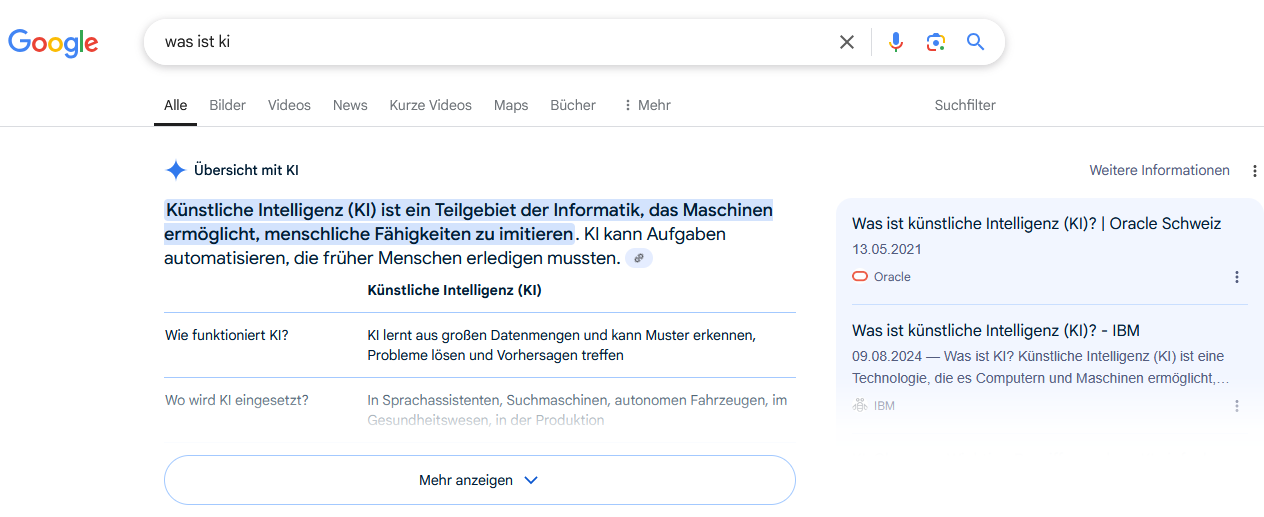
Task: Switch to the News tab
Action: [x=350, y=105]
